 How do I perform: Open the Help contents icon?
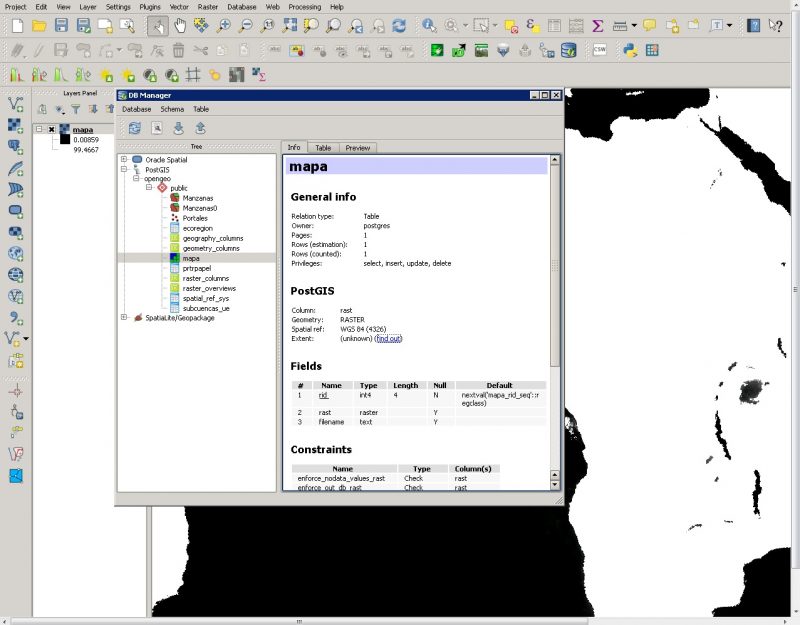[754, 26]
